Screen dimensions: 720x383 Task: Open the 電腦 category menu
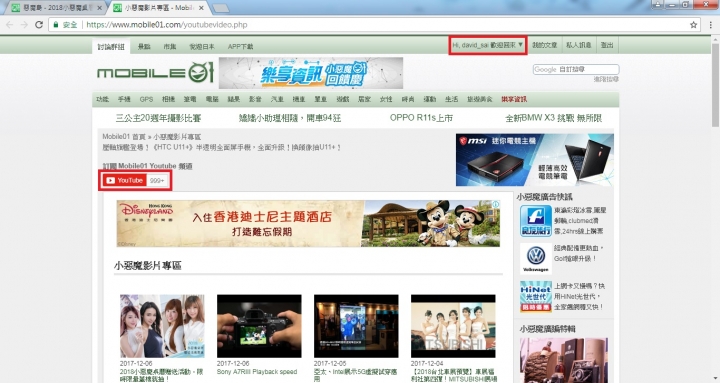click(x=212, y=99)
